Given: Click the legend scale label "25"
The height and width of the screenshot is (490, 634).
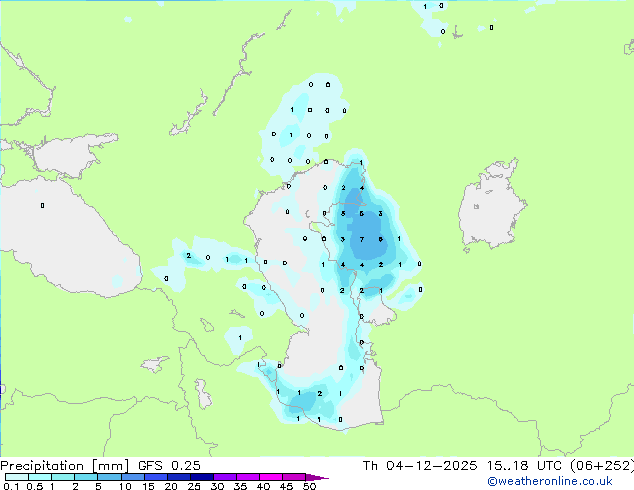Looking at the screenshot, I should point(194,486).
